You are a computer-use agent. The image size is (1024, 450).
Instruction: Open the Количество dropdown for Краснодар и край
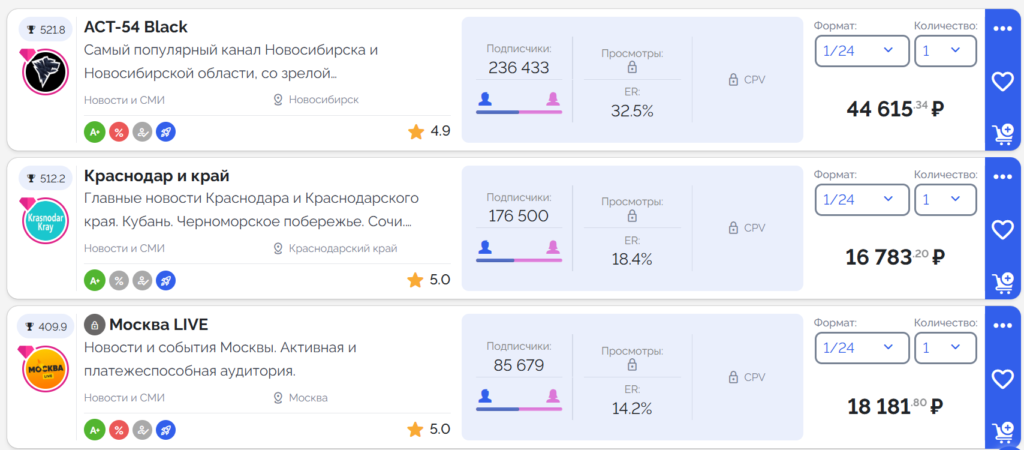[x=945, y=199]
